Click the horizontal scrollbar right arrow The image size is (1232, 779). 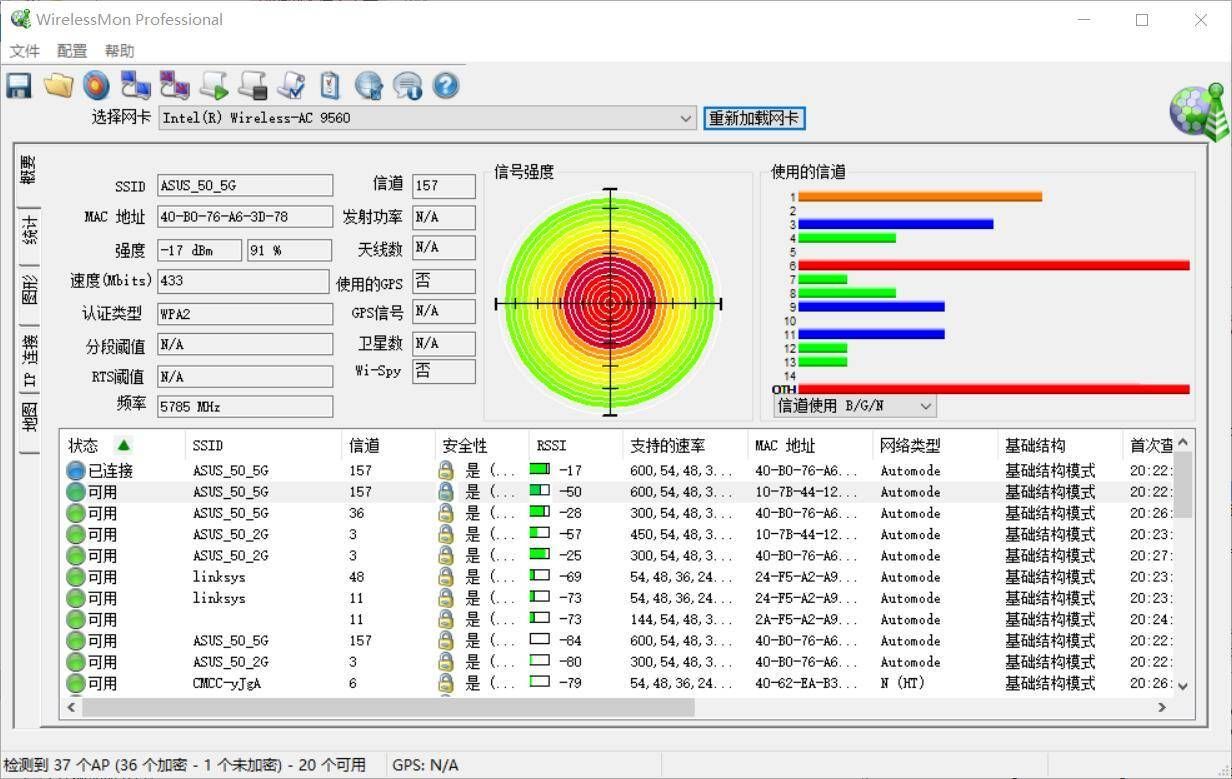coord(1162,707)
